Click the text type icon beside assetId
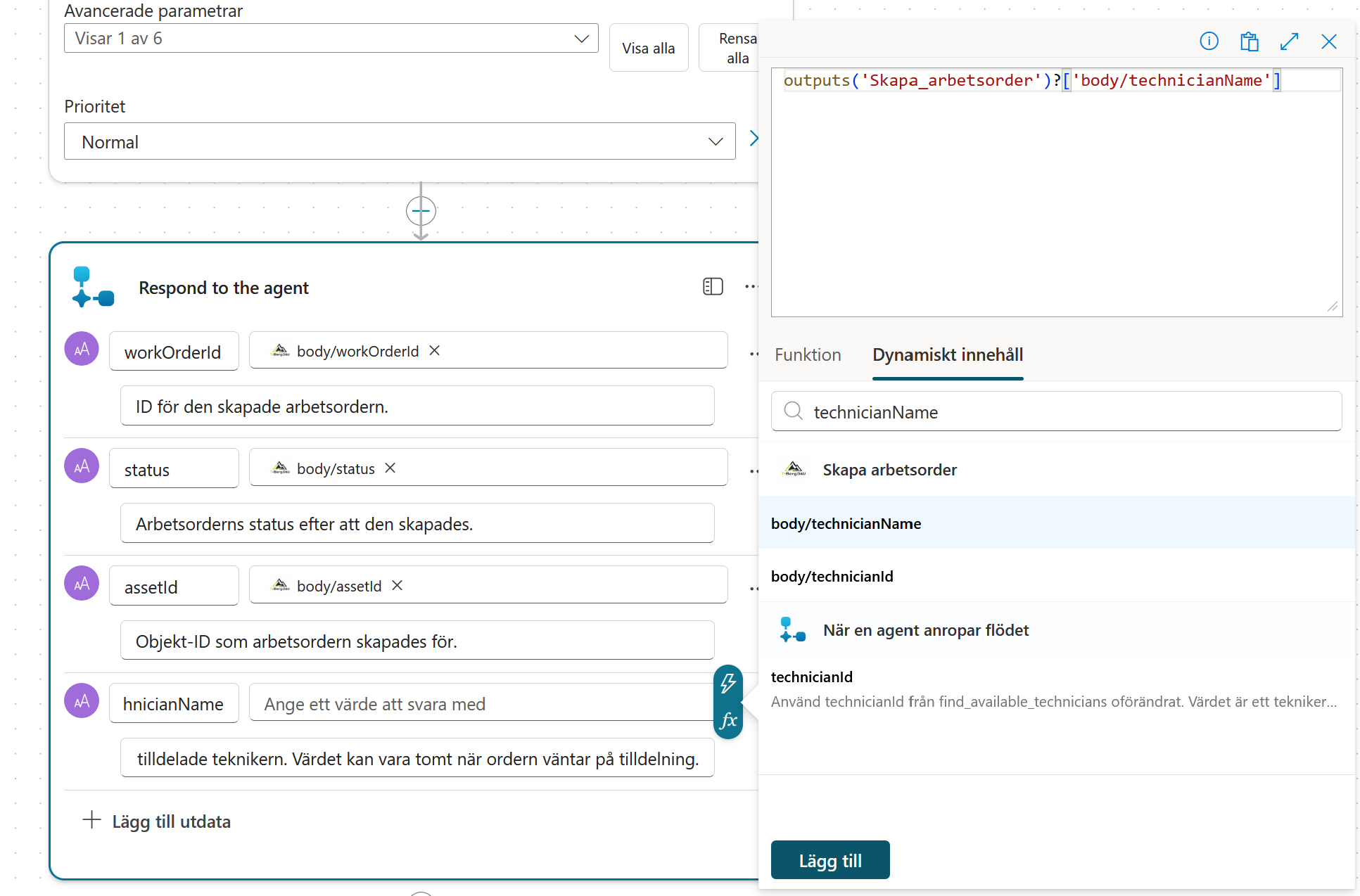 pos(82,583)
